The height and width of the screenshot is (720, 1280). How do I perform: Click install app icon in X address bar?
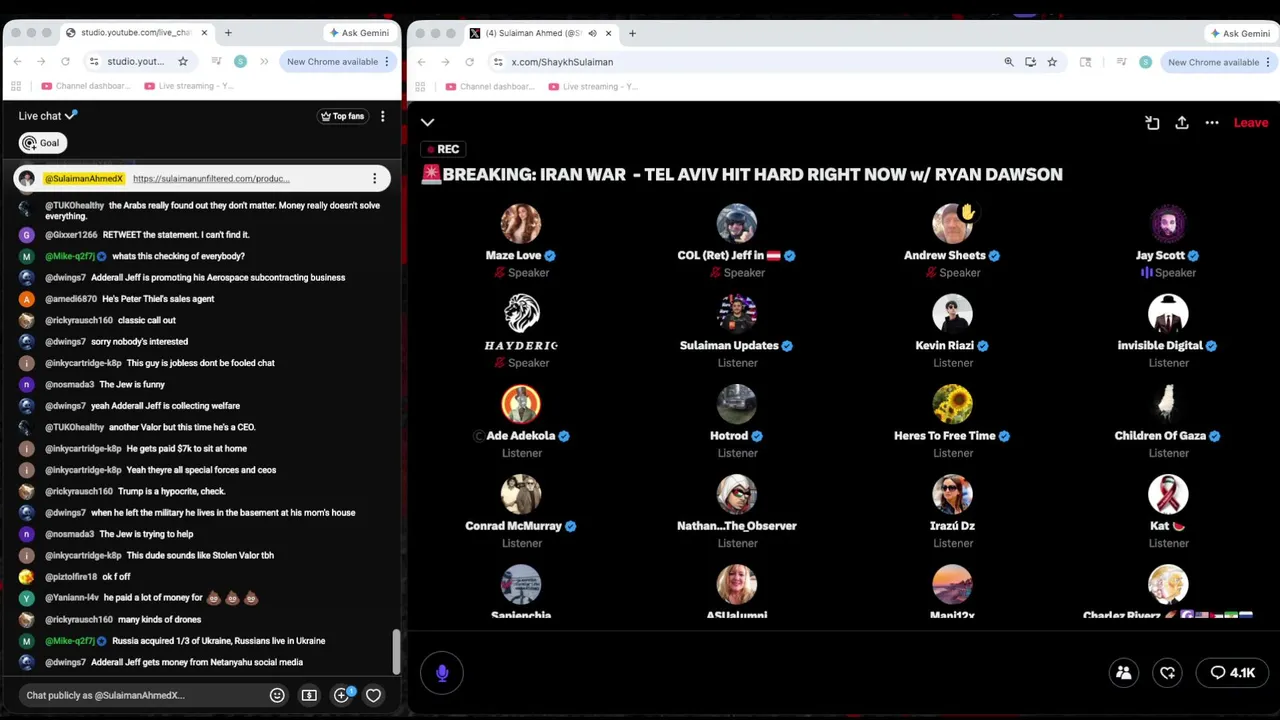1030,62
